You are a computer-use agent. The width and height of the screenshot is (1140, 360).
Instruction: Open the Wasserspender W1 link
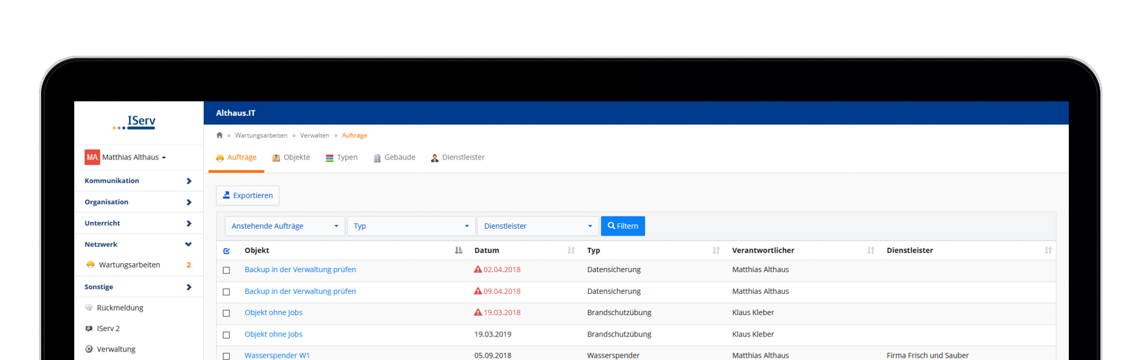pyautogui.click(x=277, y=356)
